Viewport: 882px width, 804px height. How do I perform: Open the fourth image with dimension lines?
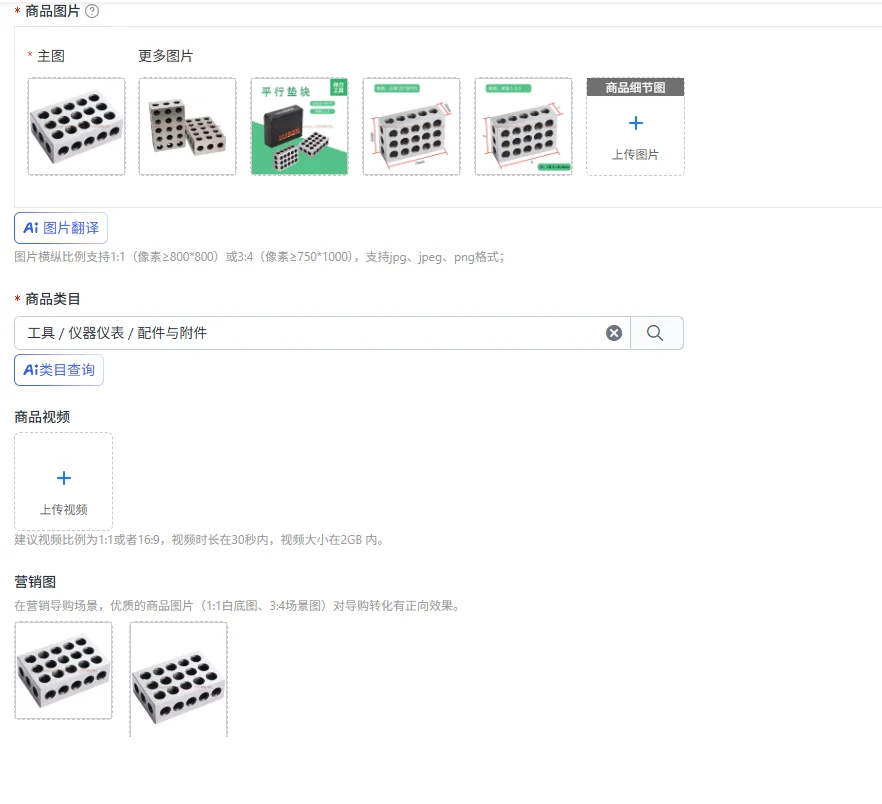[x=411, y=127]
